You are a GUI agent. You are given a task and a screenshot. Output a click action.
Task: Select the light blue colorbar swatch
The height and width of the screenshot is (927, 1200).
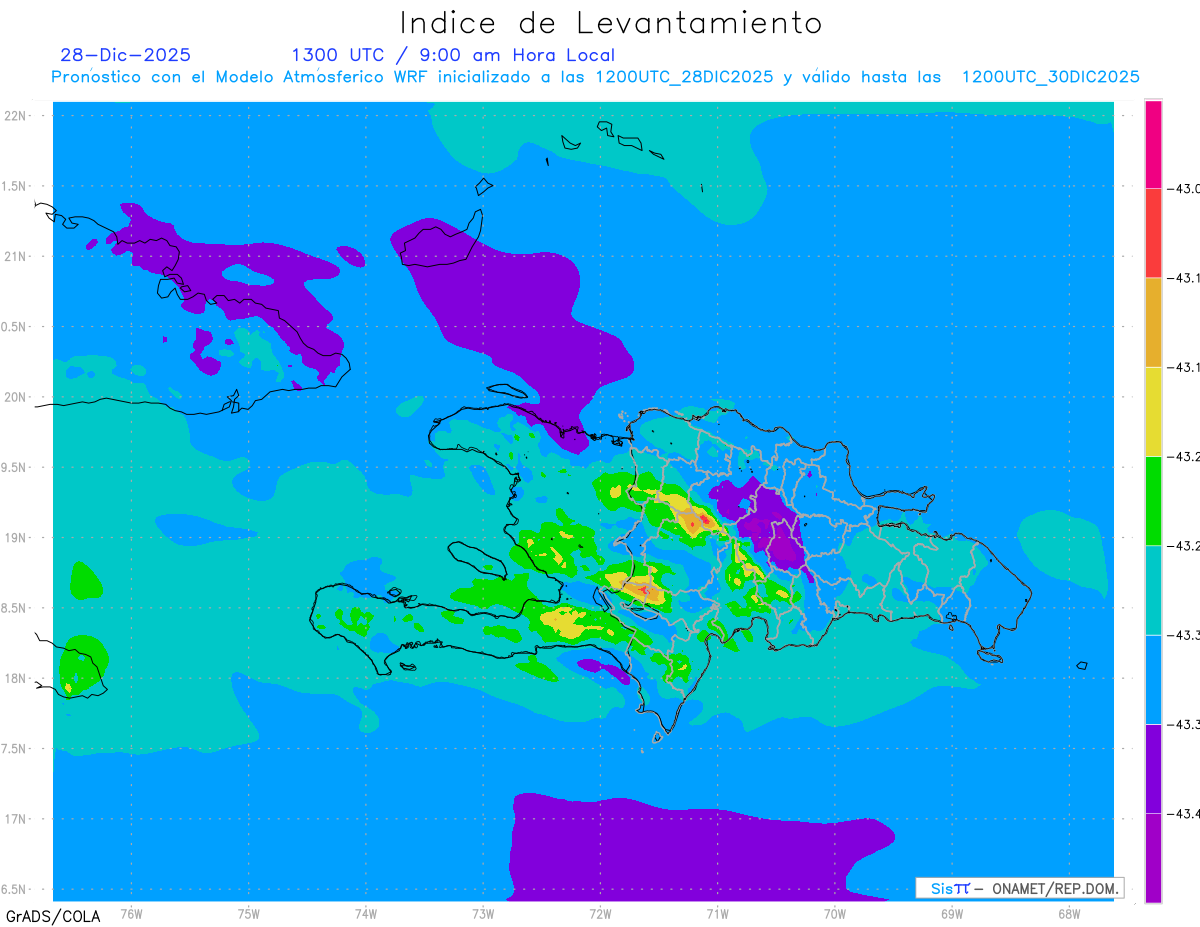coord(1153,679)
